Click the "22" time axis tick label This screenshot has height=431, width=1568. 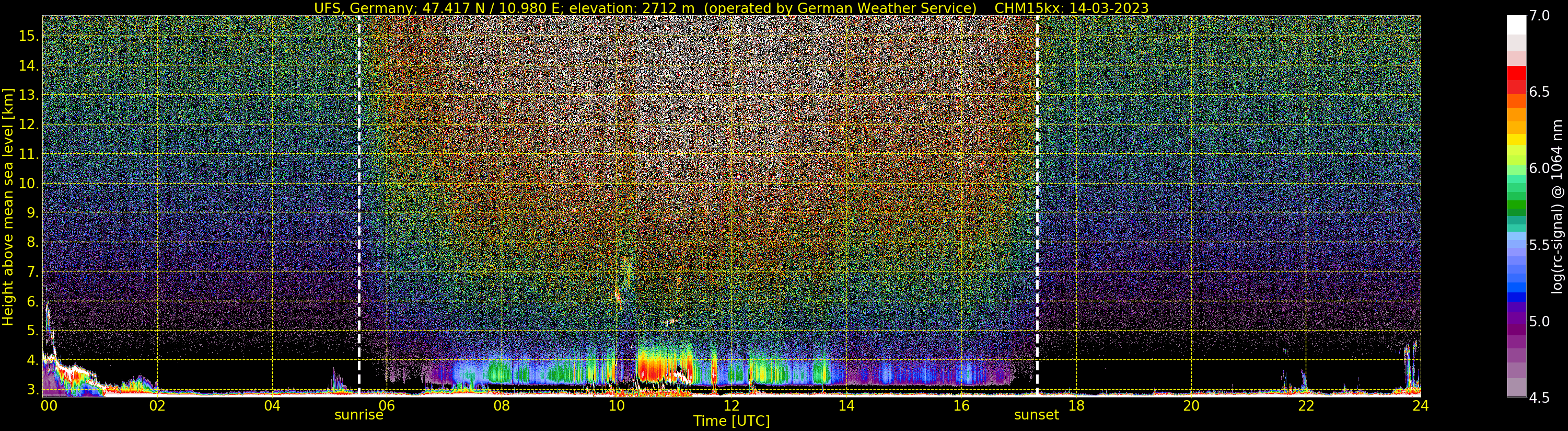point(1306,405)
